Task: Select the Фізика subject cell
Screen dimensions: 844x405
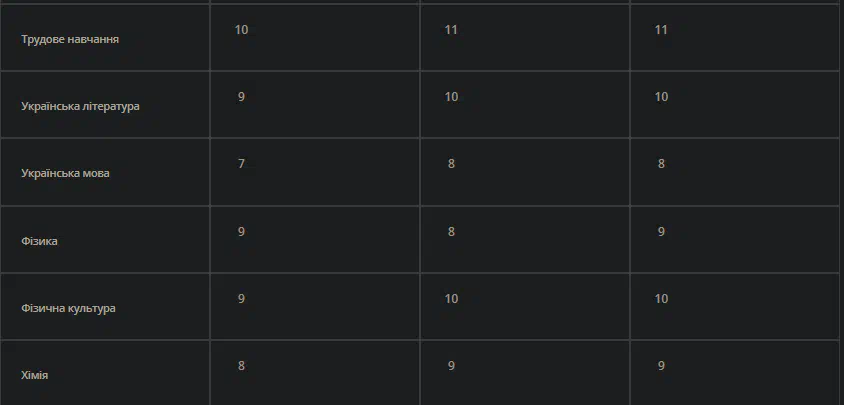Action: click(39, 241)
